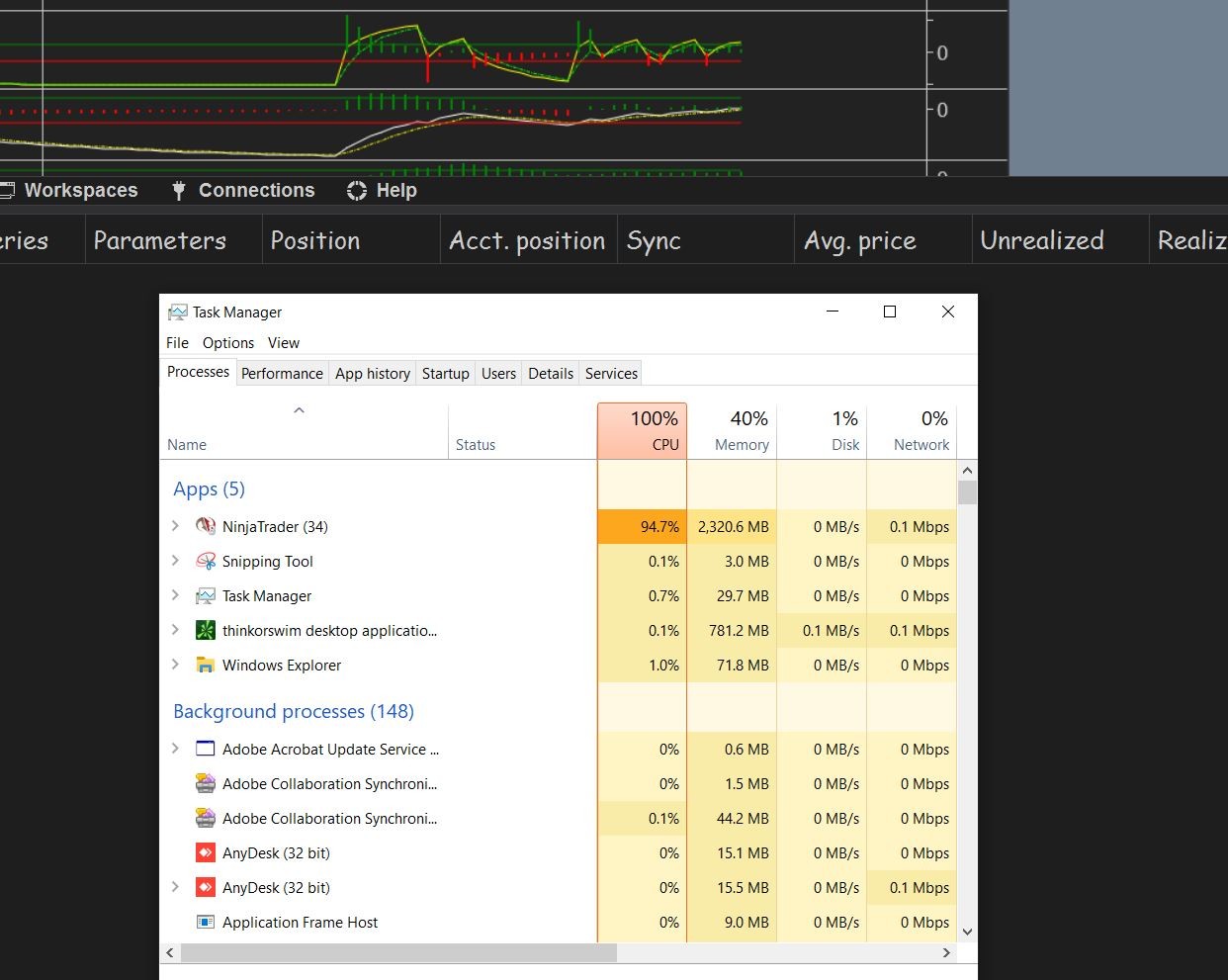
Task: Click the first Adobe Collaboration Synchronizer icon (1.5 MB)
Action: point(206,783)
